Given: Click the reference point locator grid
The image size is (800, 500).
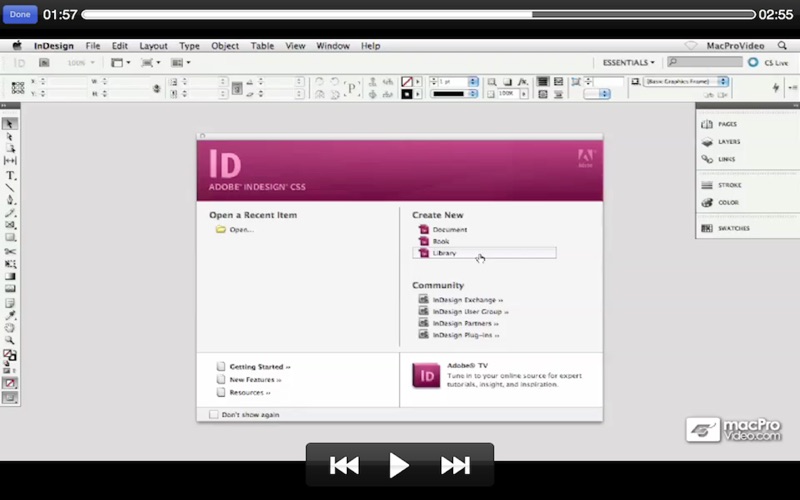Looking at the screenshot, I should (18, 88).
